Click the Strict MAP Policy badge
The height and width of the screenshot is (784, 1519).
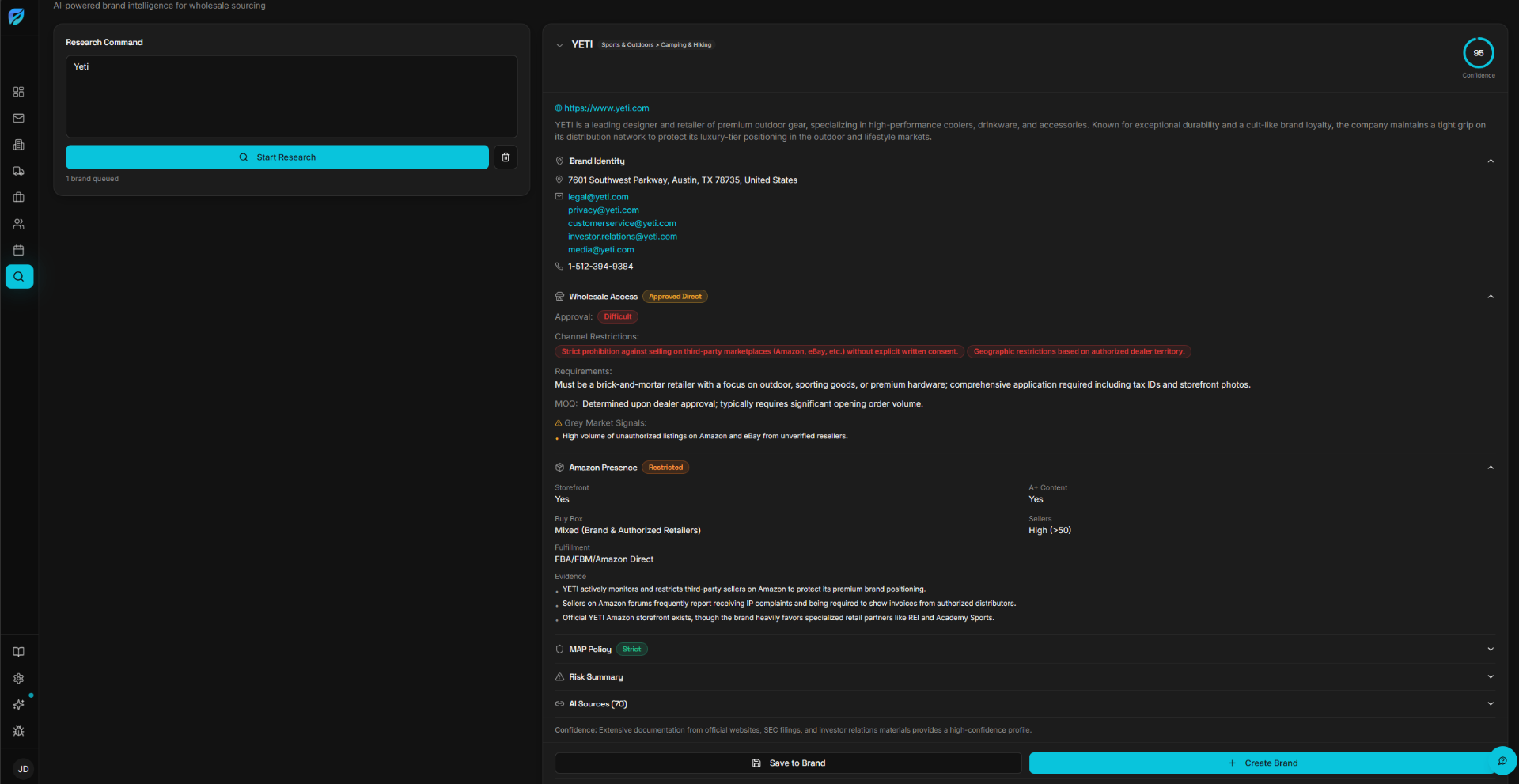point(631,650)
